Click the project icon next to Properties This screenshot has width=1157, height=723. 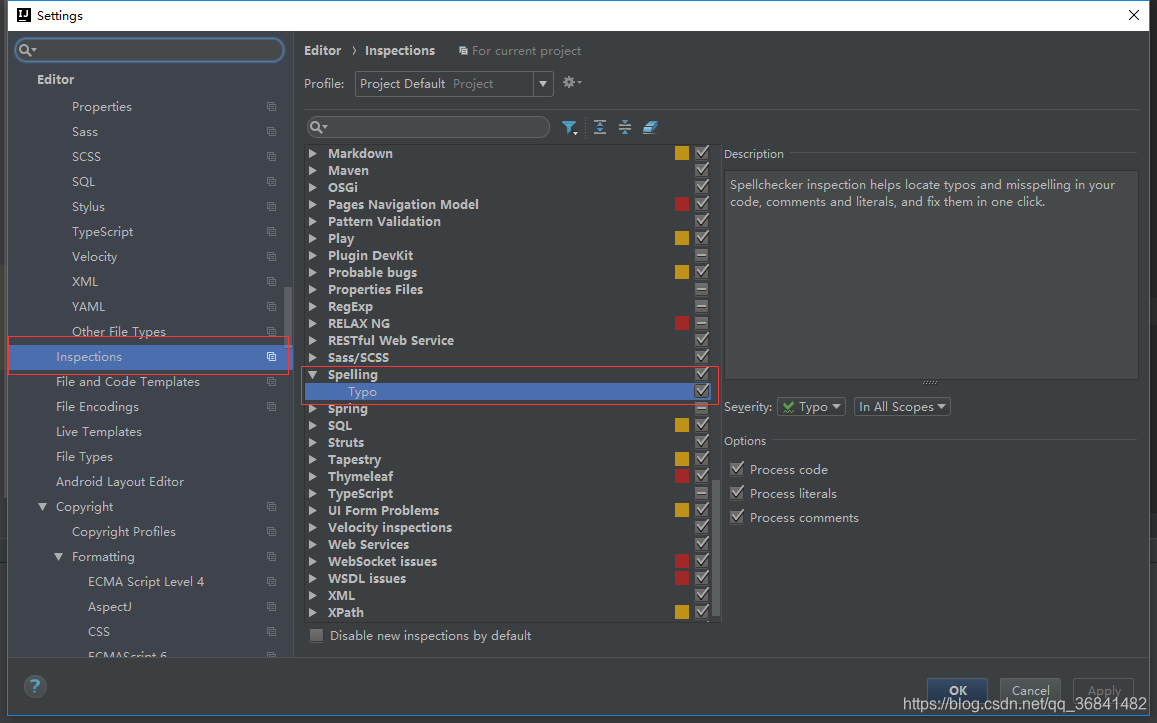[272, 107]
